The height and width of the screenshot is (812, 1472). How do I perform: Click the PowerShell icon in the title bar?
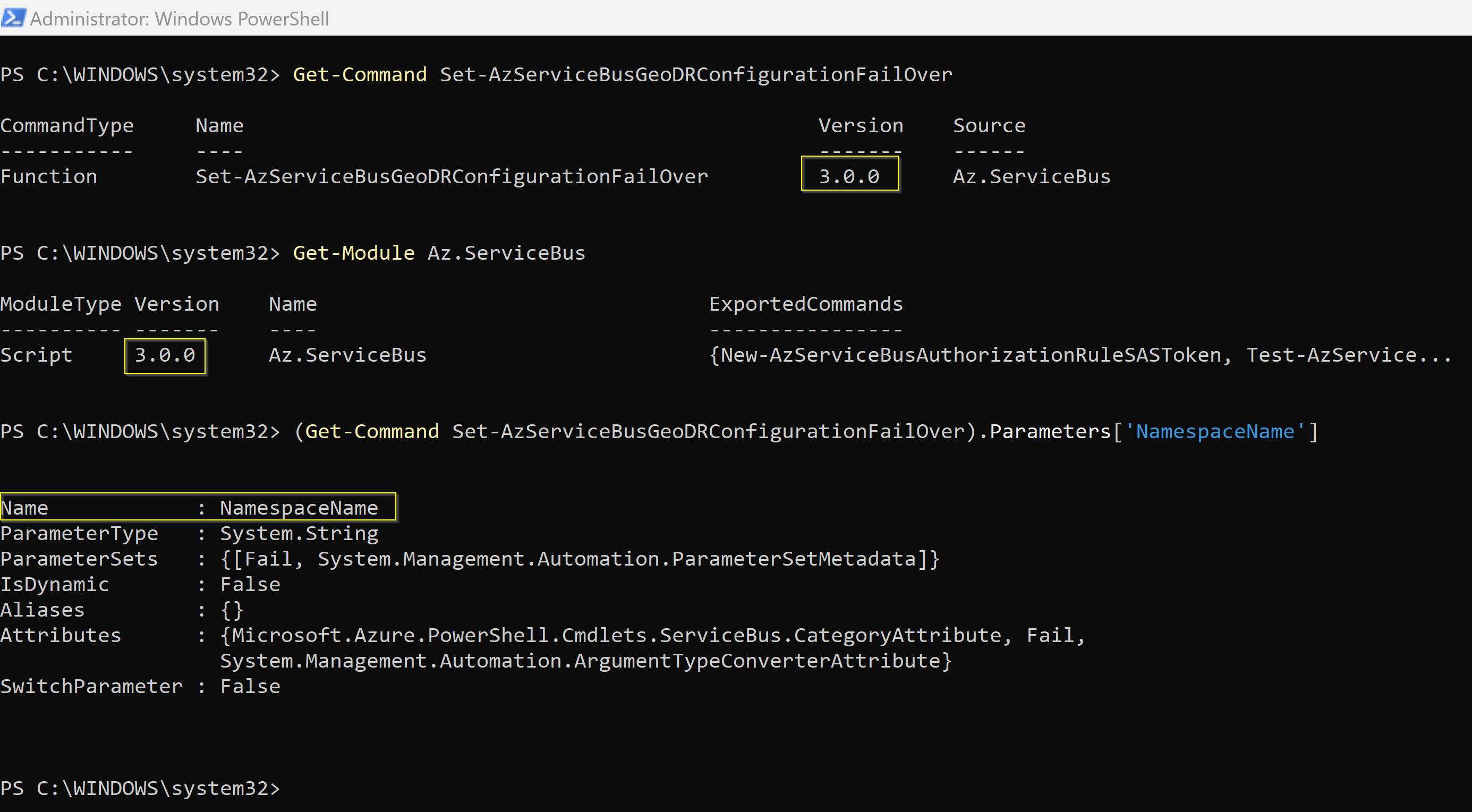click(x=14, y=18)
